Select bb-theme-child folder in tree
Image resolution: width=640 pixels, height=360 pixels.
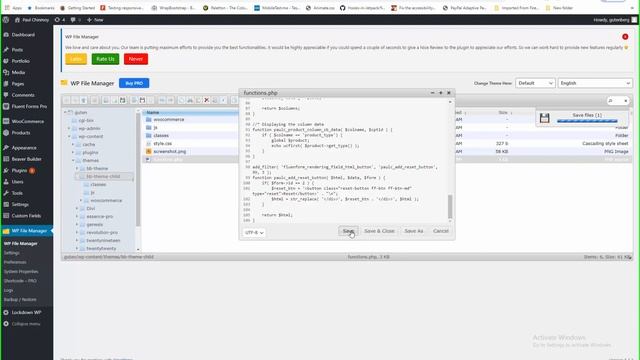(104, 176)
